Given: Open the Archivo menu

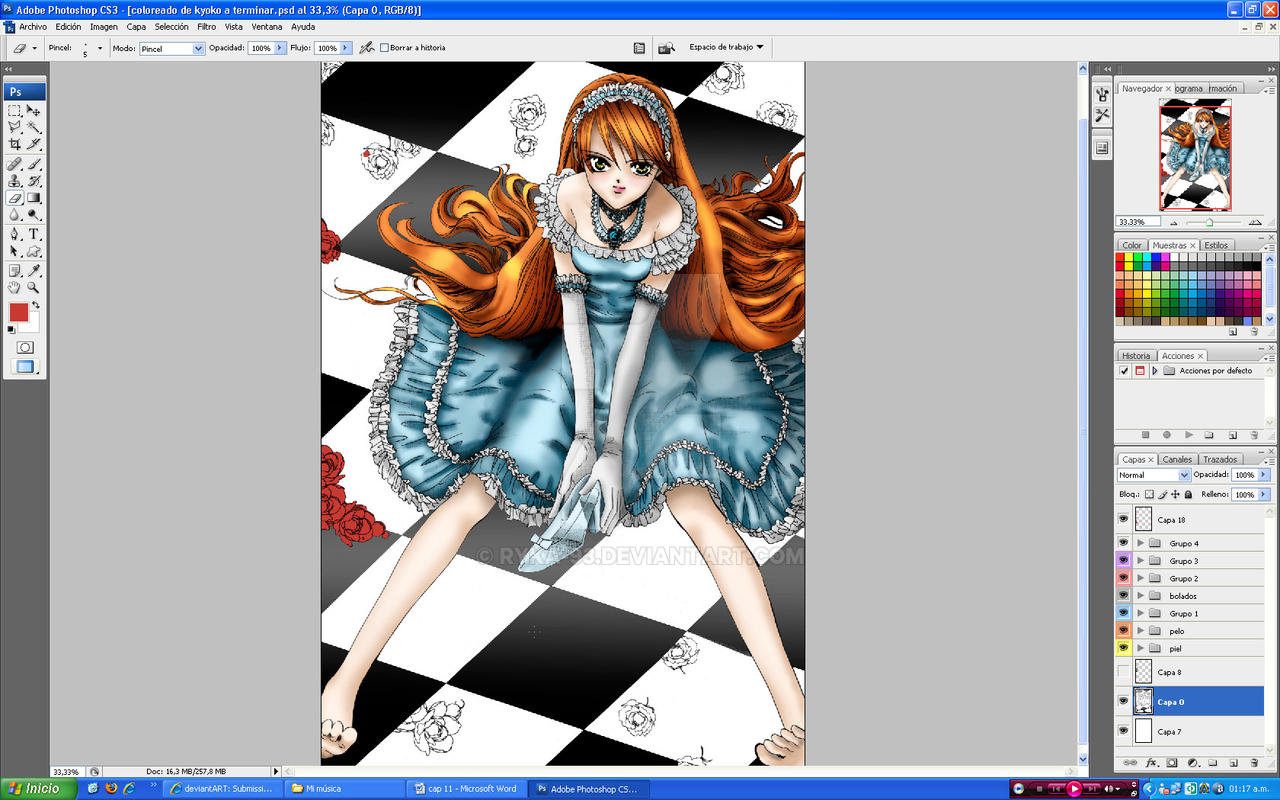Looking at the screenshot, I should pos(33,27).
